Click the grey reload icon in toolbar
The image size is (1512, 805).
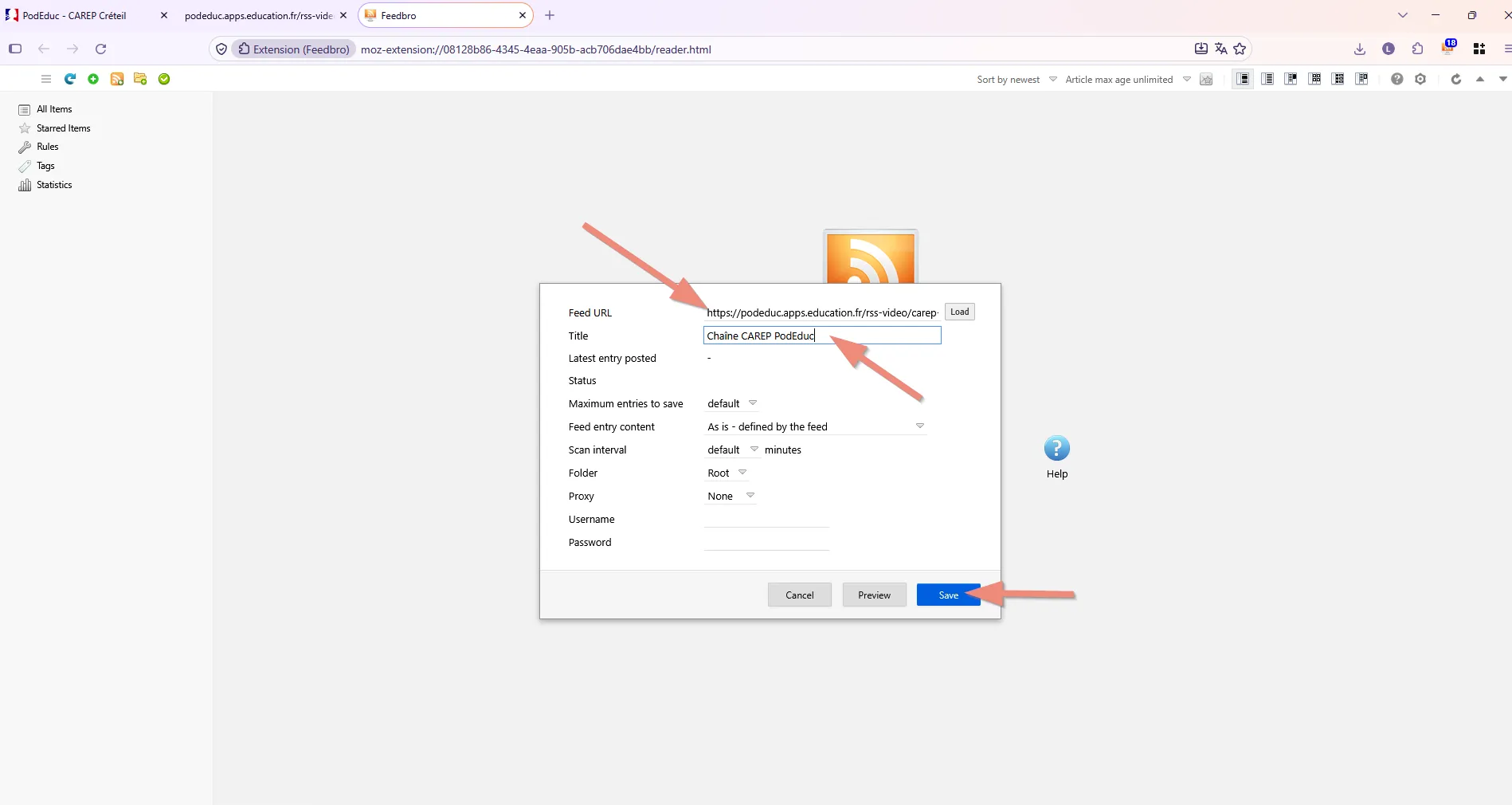[x=1456, y=79]
